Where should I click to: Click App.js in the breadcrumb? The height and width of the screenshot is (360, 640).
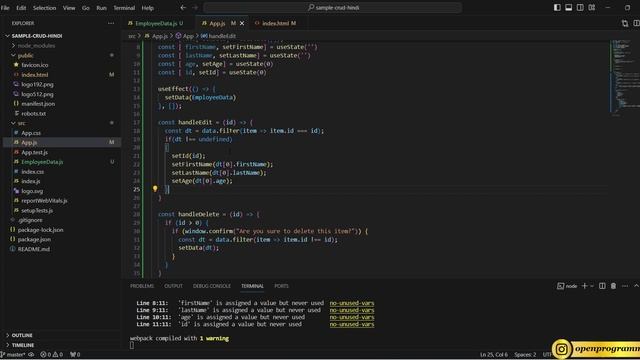160,36
